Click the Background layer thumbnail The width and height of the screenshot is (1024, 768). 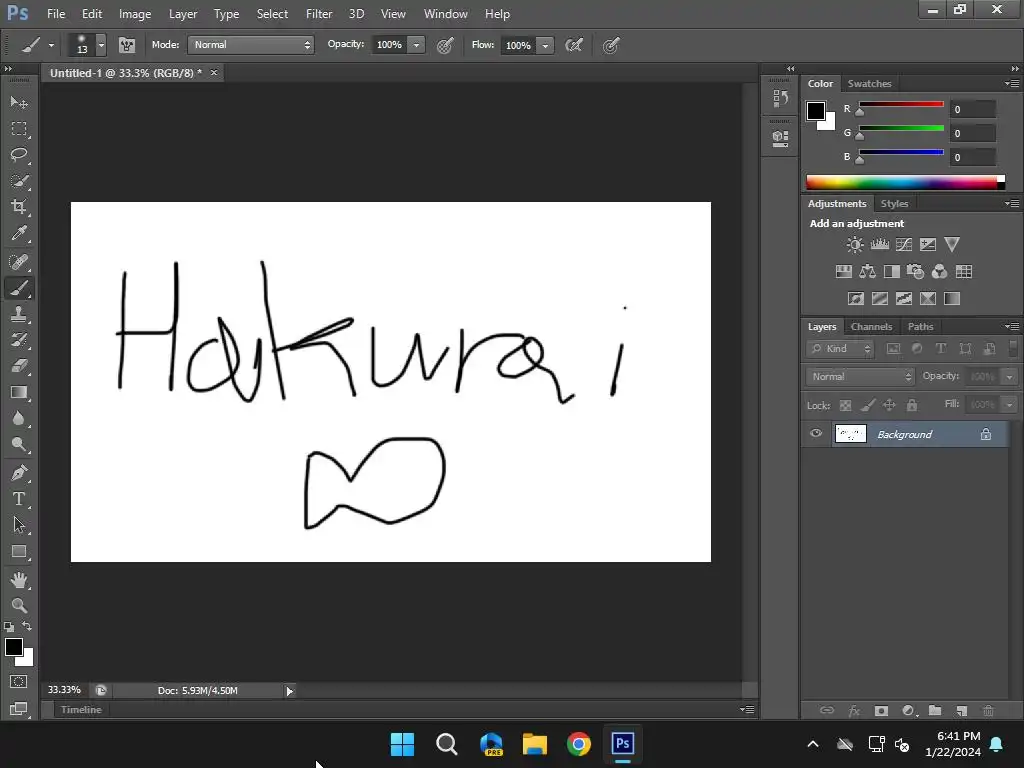(850, 434)
